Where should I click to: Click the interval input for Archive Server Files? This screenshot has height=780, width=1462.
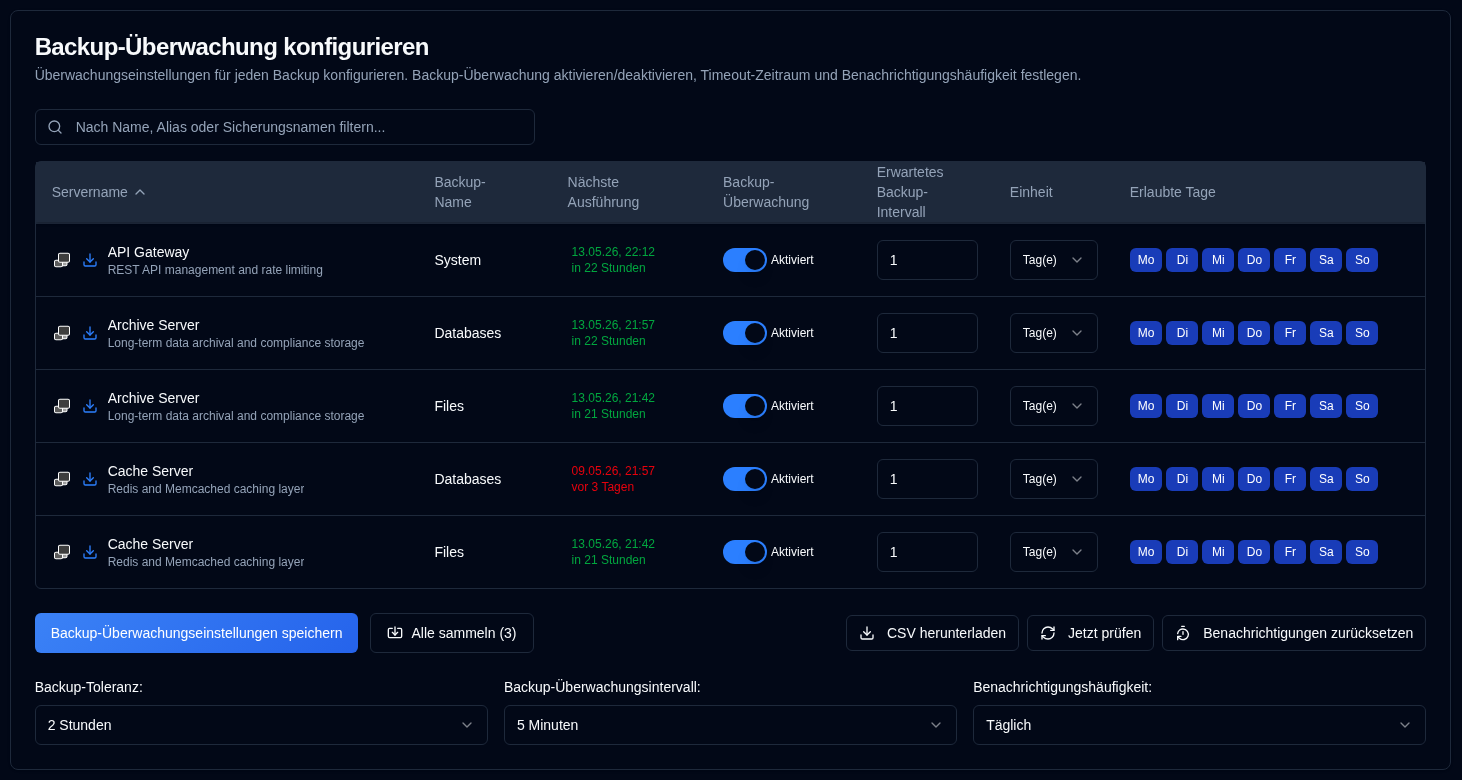point(927,406)
